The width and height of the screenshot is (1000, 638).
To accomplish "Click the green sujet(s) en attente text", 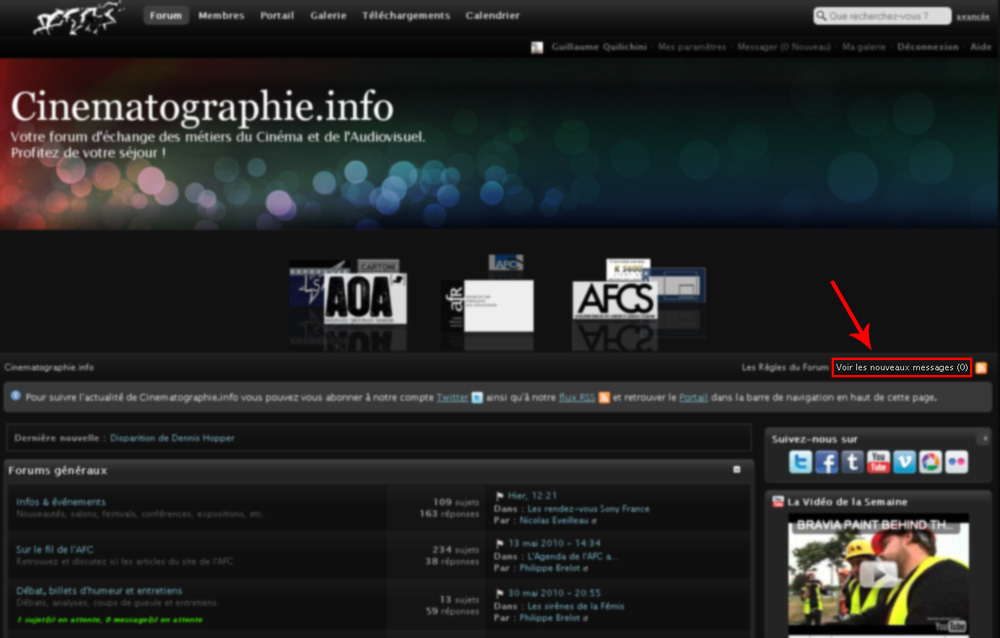I will pyautogui.click(x=109, y=619).
